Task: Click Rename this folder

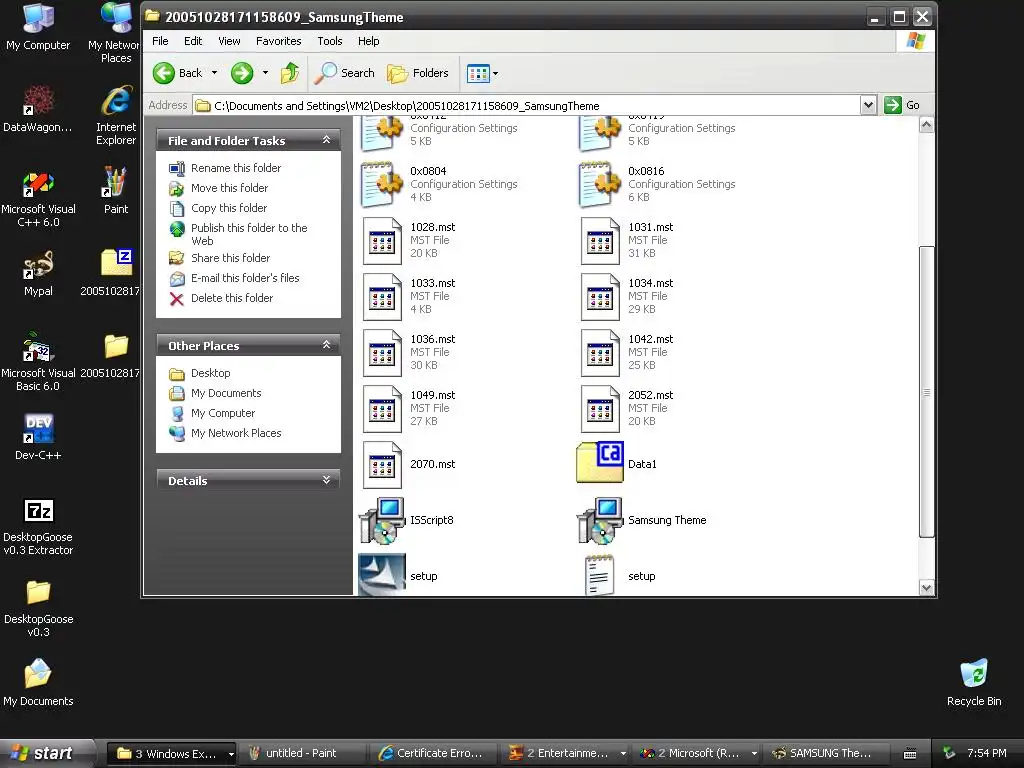Action: 235,168
